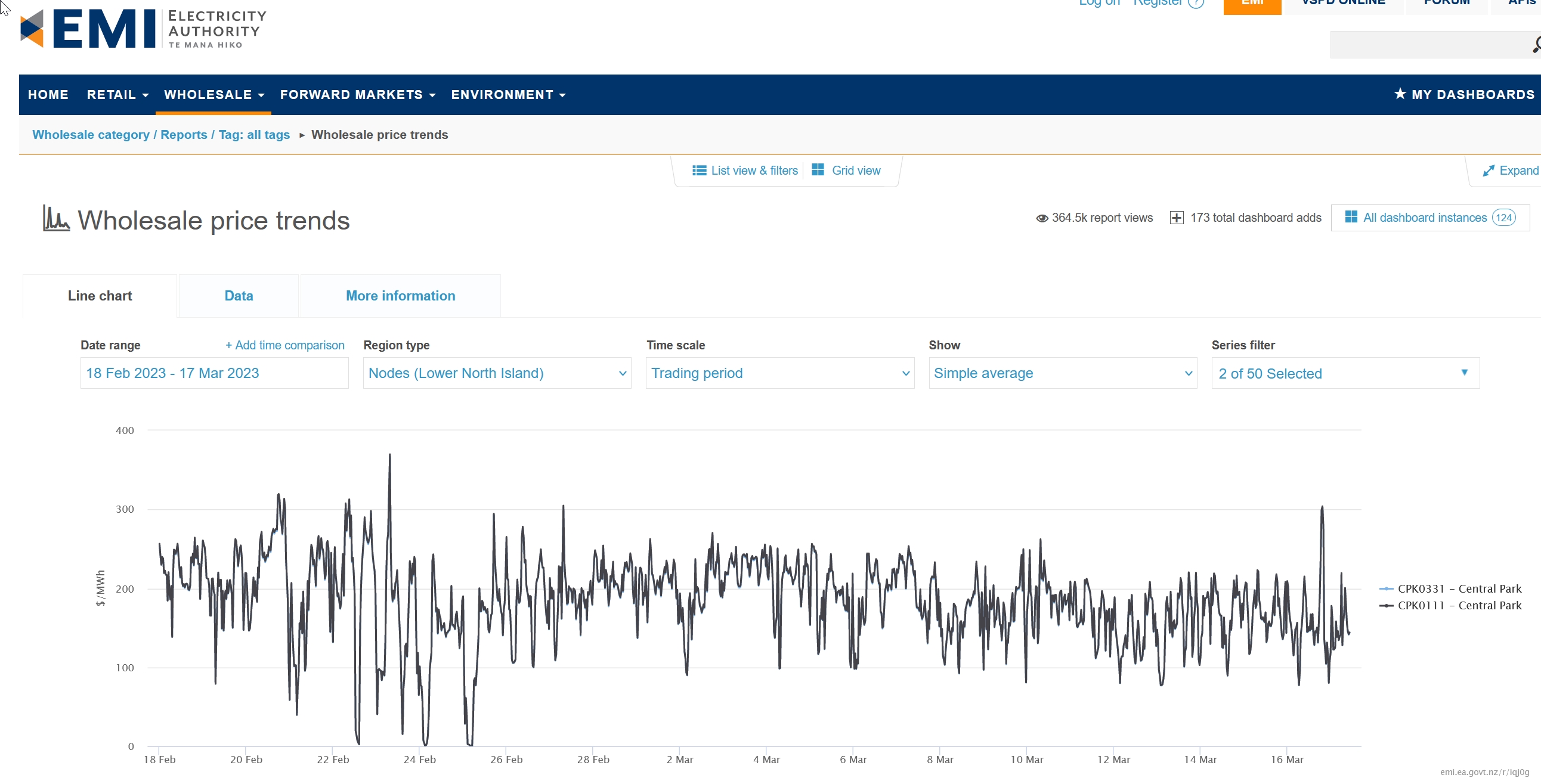Click the List view & filters icon

(x=699, y=171)
